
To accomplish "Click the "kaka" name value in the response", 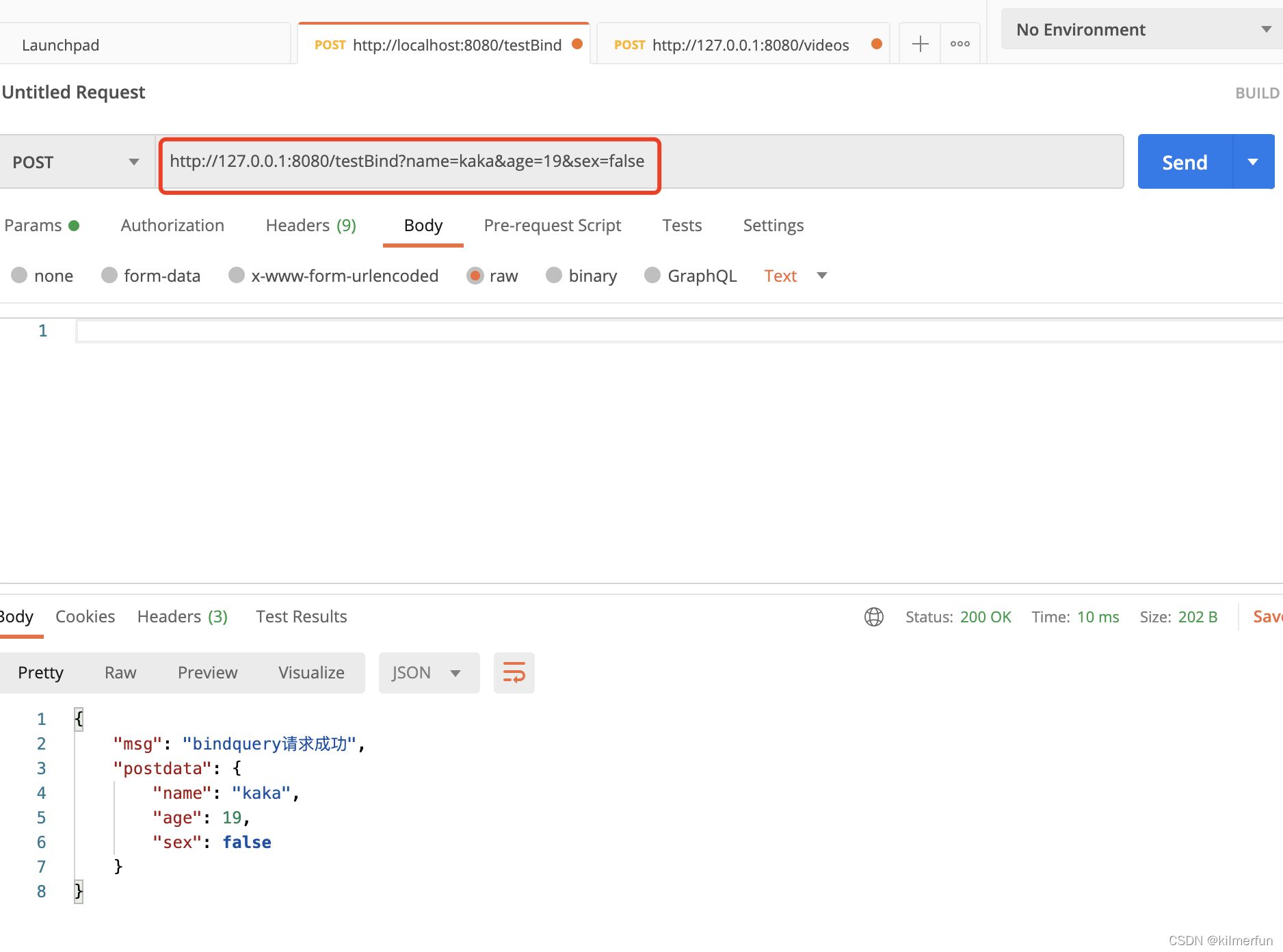I will click(x=261, y=793).
